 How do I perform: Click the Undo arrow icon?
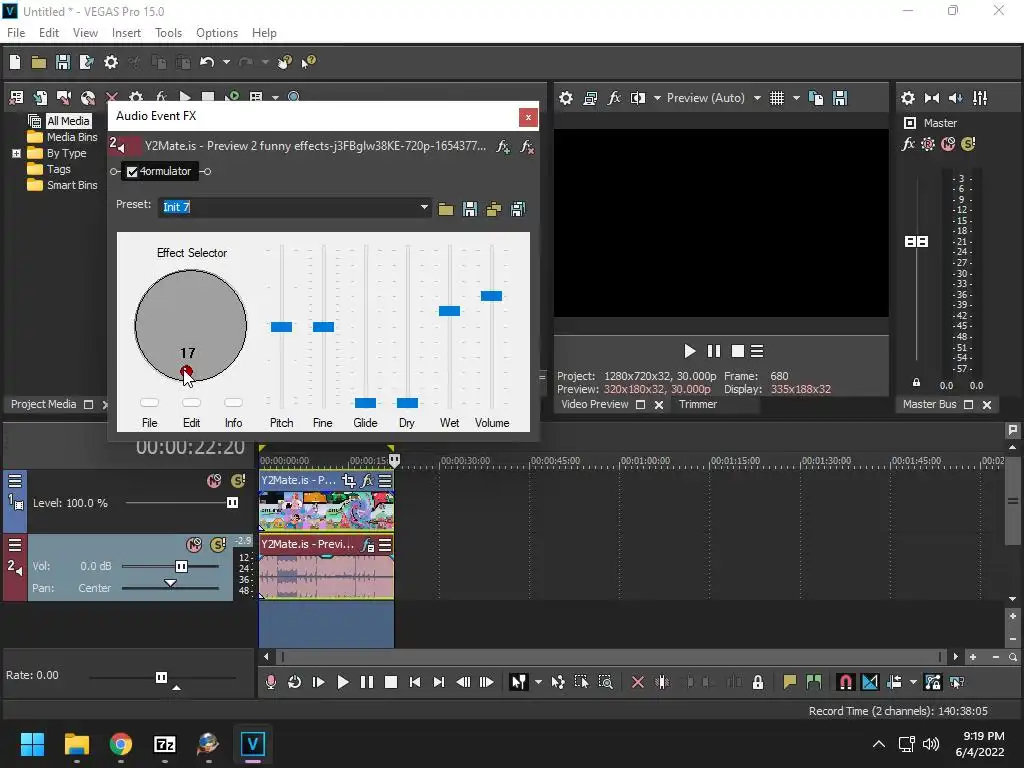207,62
